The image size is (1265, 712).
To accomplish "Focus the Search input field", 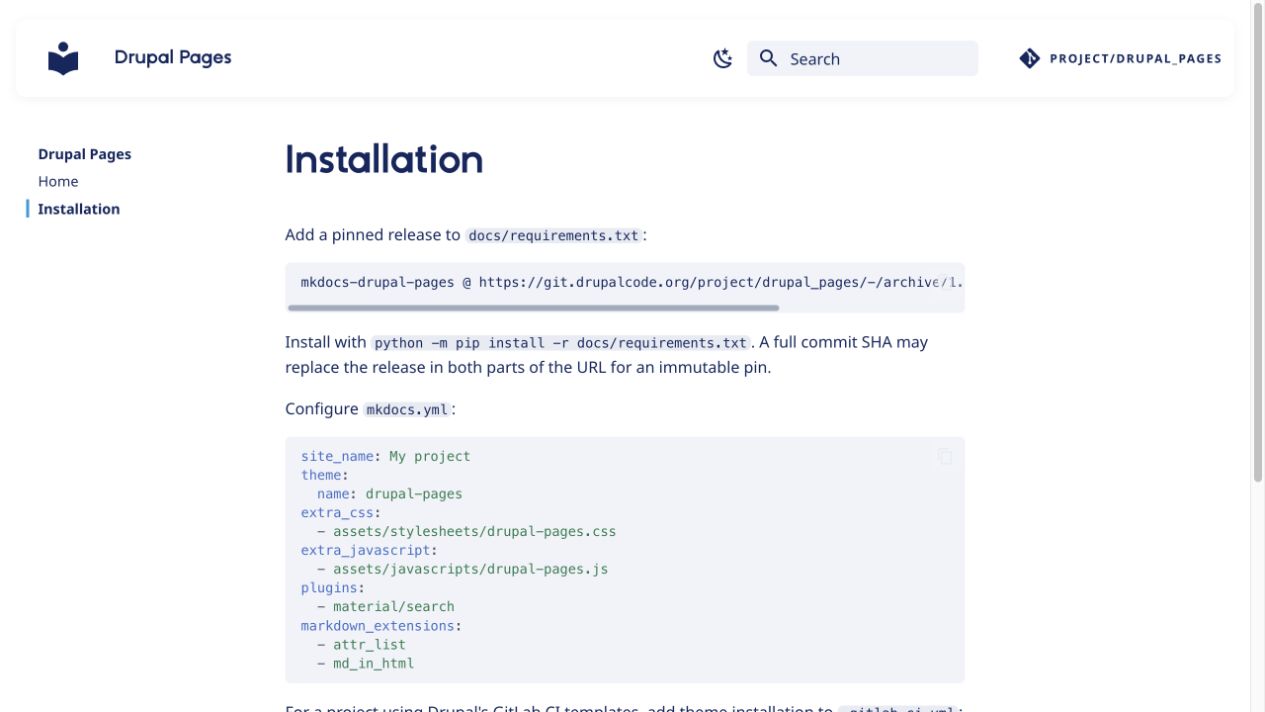I will [862, 59].
